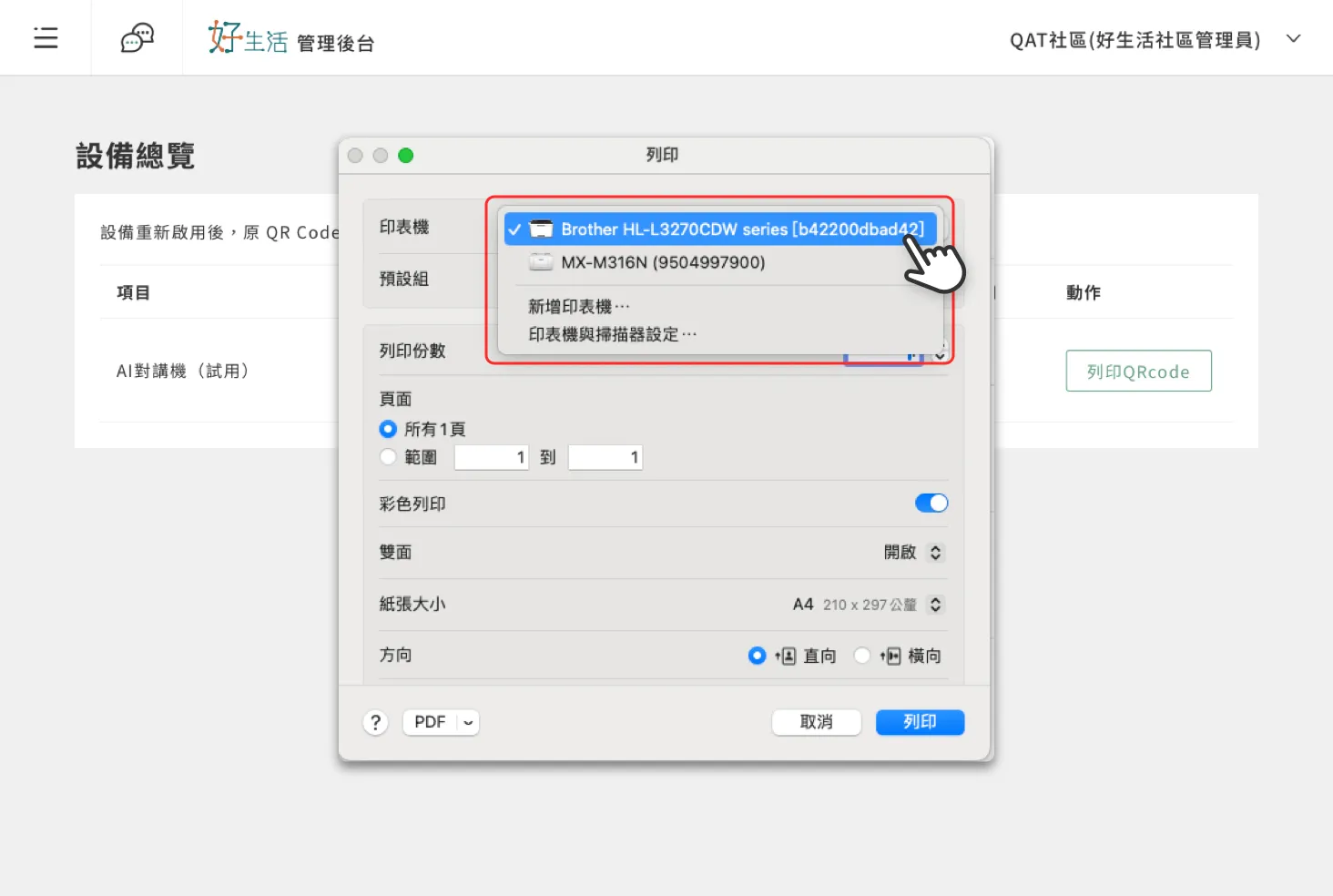This screenshot has height=896, width=1333.
Task: Click the landscape orientation page icon
Action: 891,656
